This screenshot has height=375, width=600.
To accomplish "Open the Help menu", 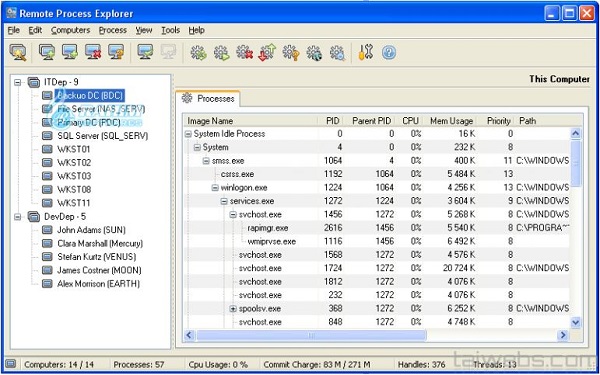I will 196,30.
